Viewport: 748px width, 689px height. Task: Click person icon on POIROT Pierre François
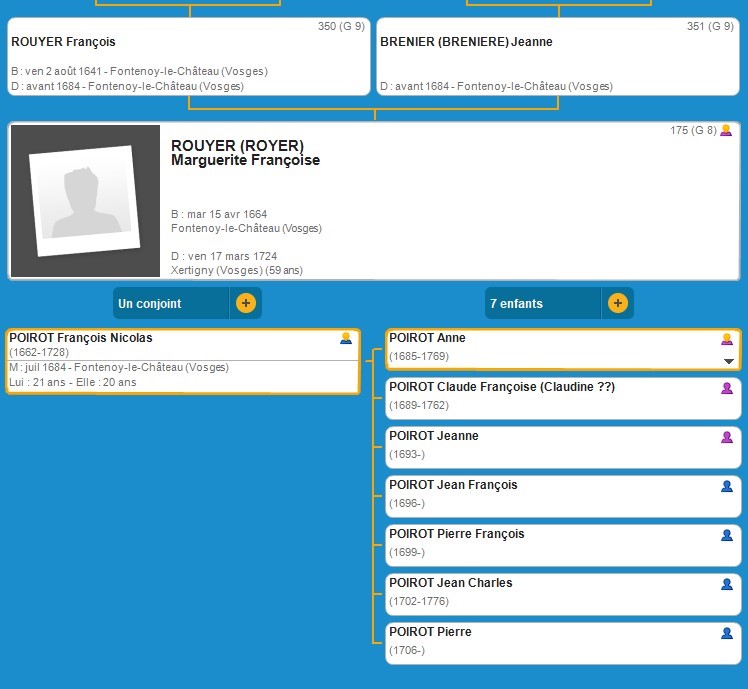point(727,535)
